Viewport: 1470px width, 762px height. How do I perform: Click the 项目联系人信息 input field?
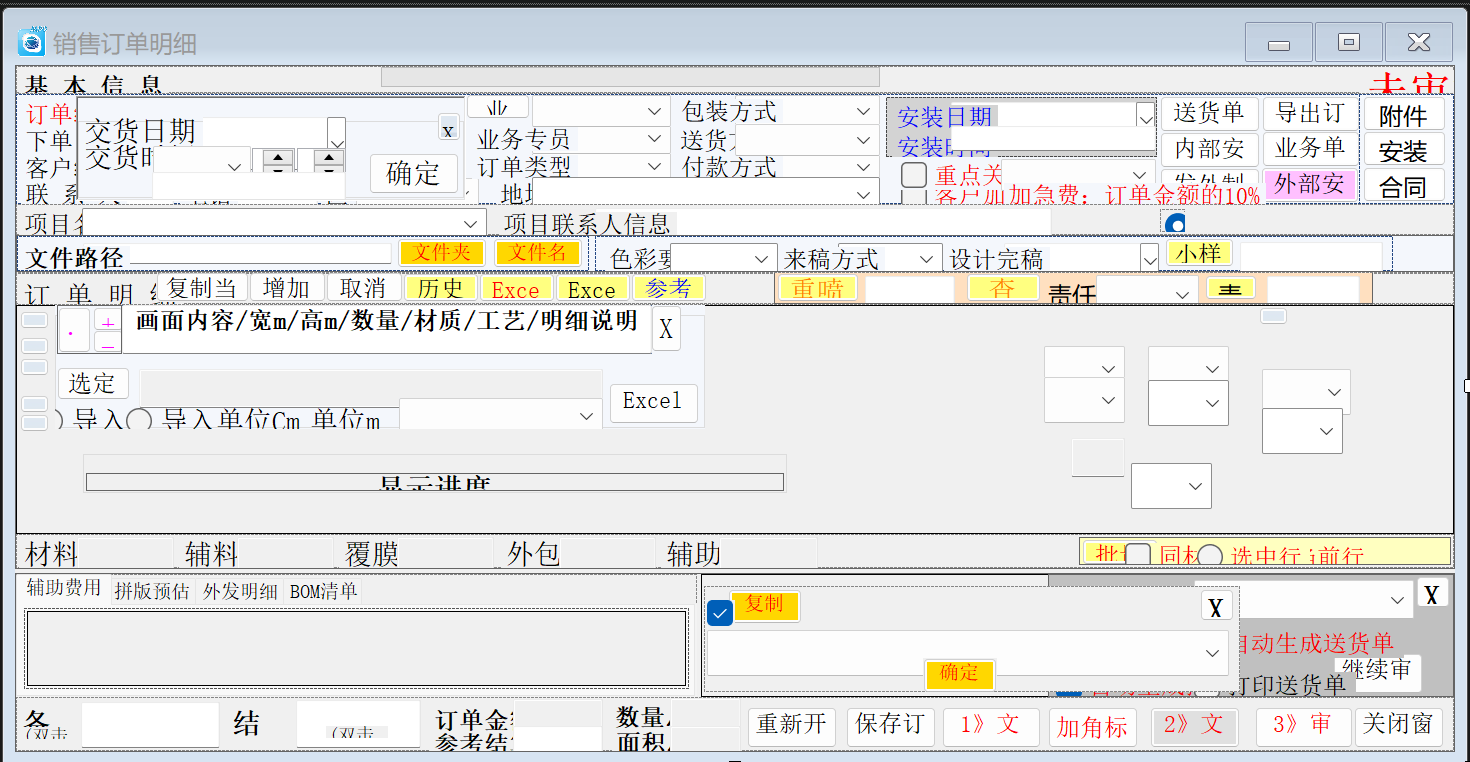[864, 223]
